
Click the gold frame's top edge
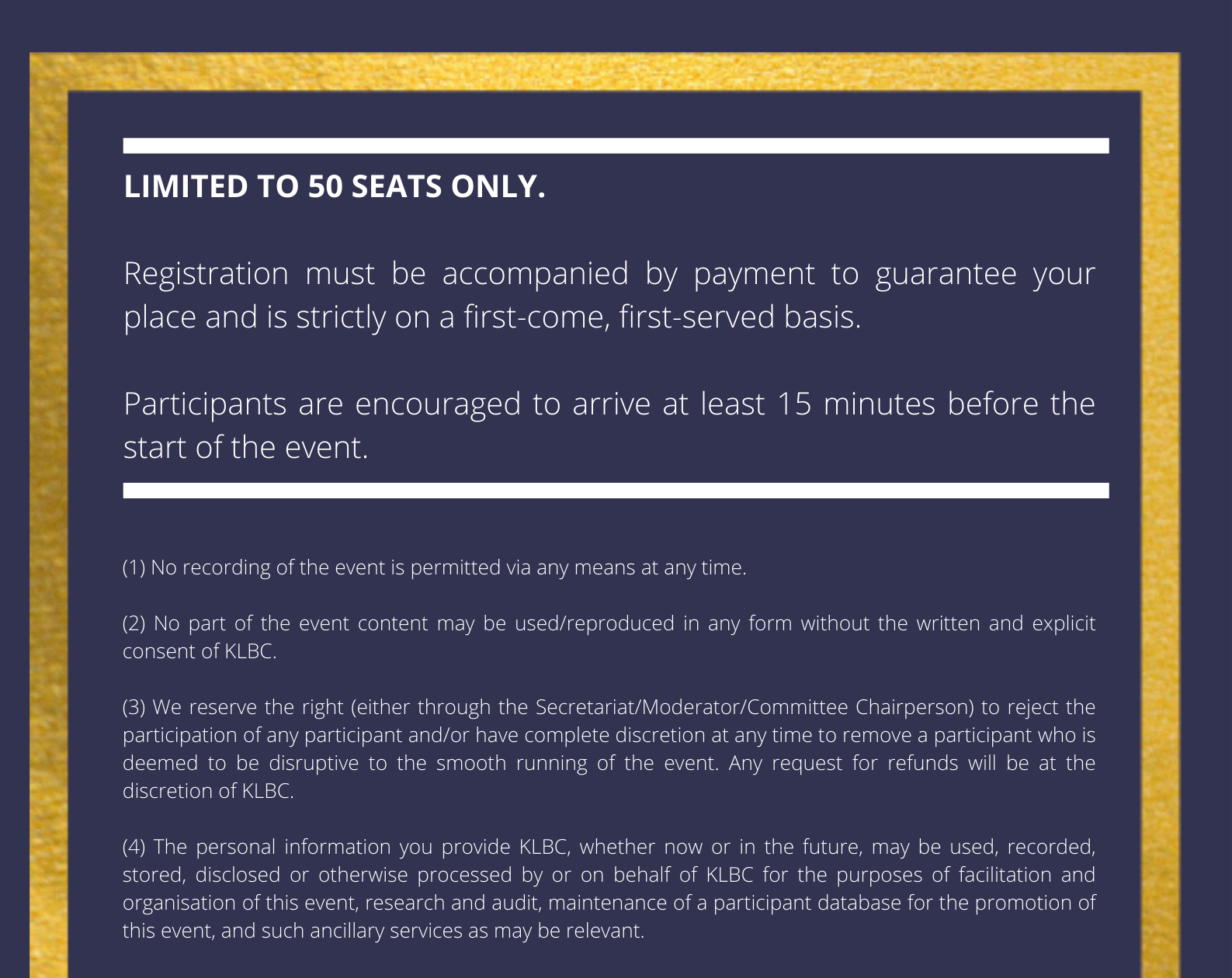(604, 71)
